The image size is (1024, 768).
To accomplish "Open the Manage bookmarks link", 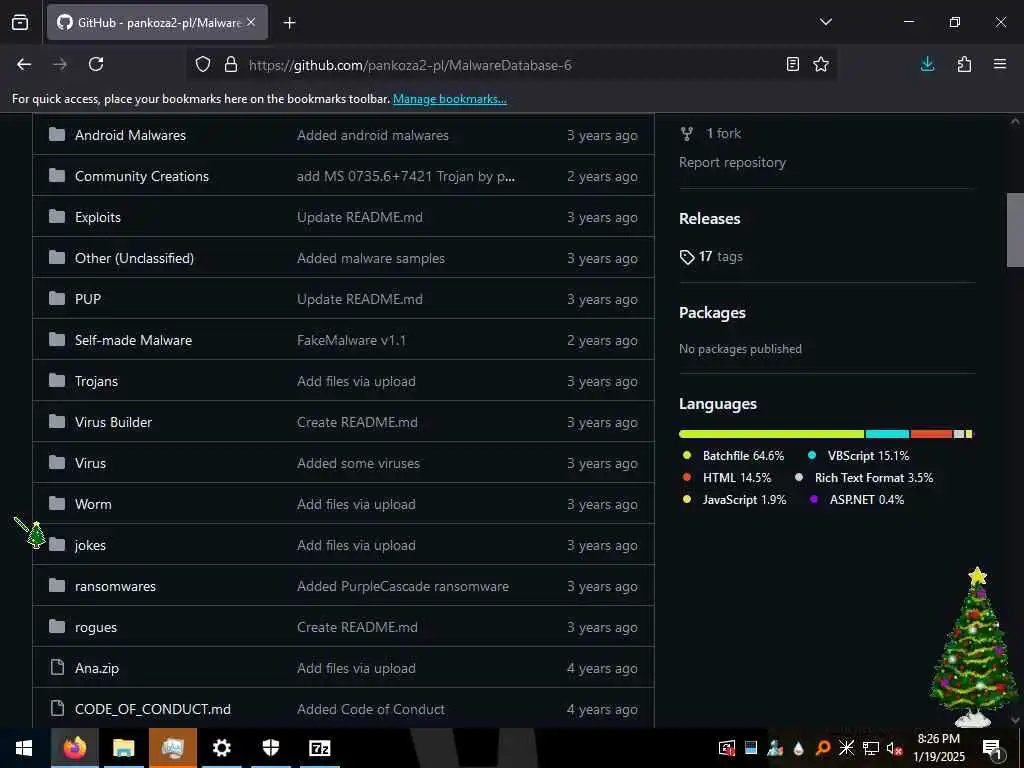I will pyautogui.click(x=449, y=99).
